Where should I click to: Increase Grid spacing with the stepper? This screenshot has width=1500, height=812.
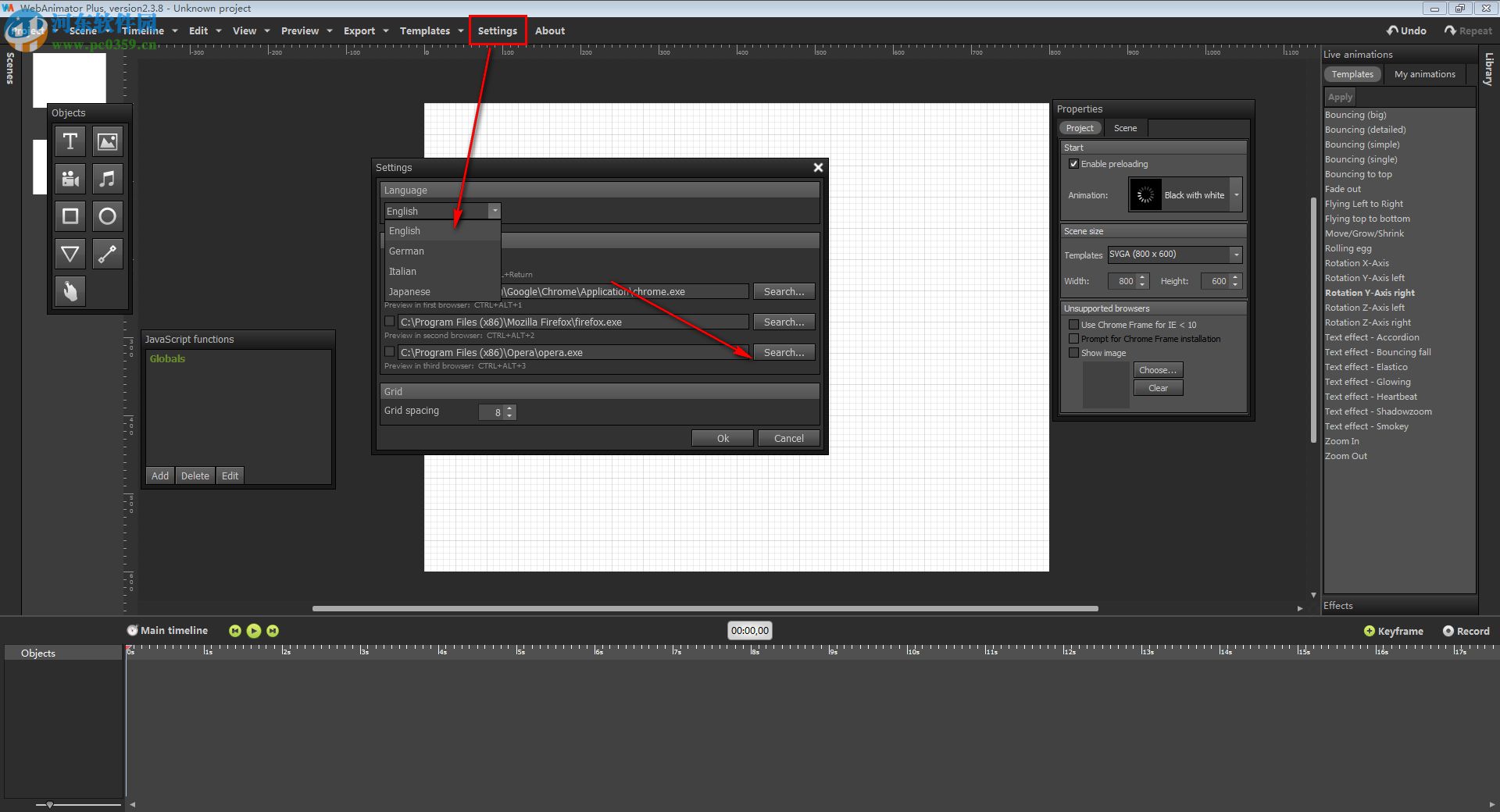509,409
